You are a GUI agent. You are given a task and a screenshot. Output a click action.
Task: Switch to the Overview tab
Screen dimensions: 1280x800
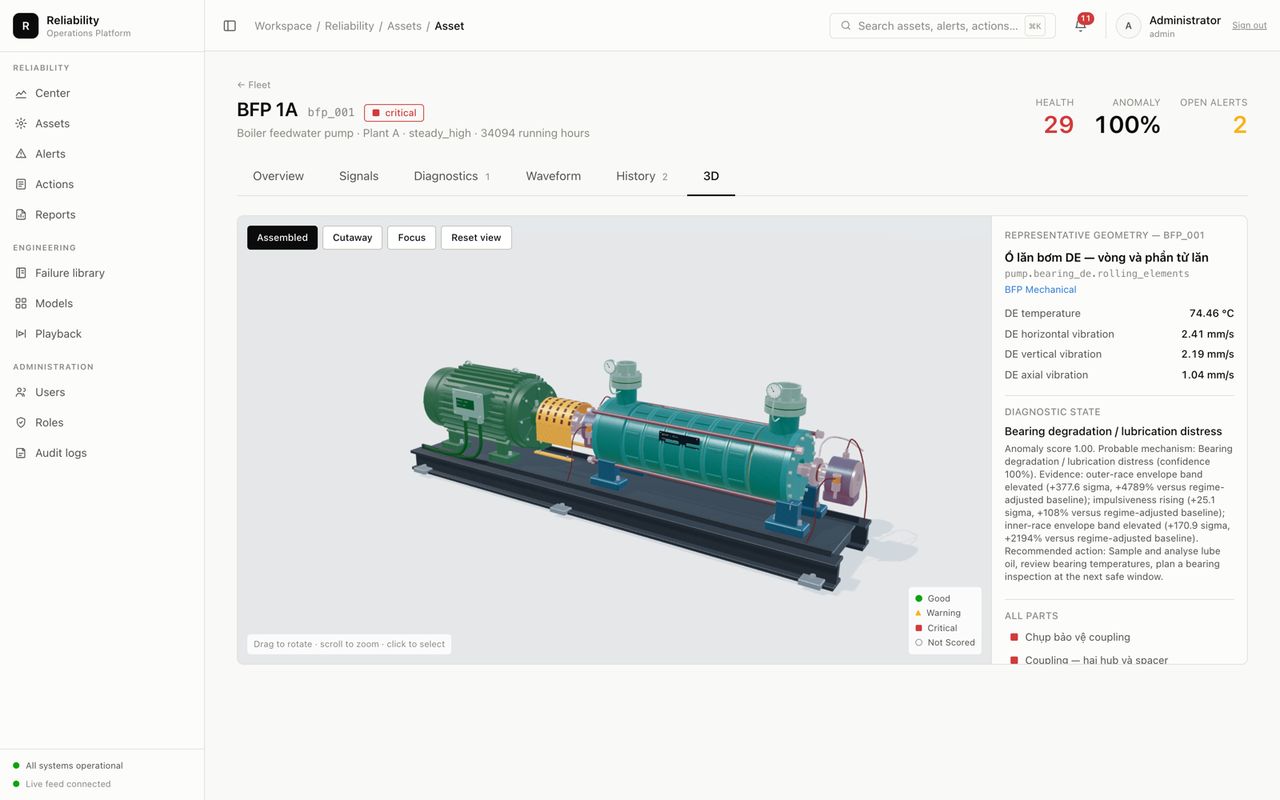click(x=278, y=176)
